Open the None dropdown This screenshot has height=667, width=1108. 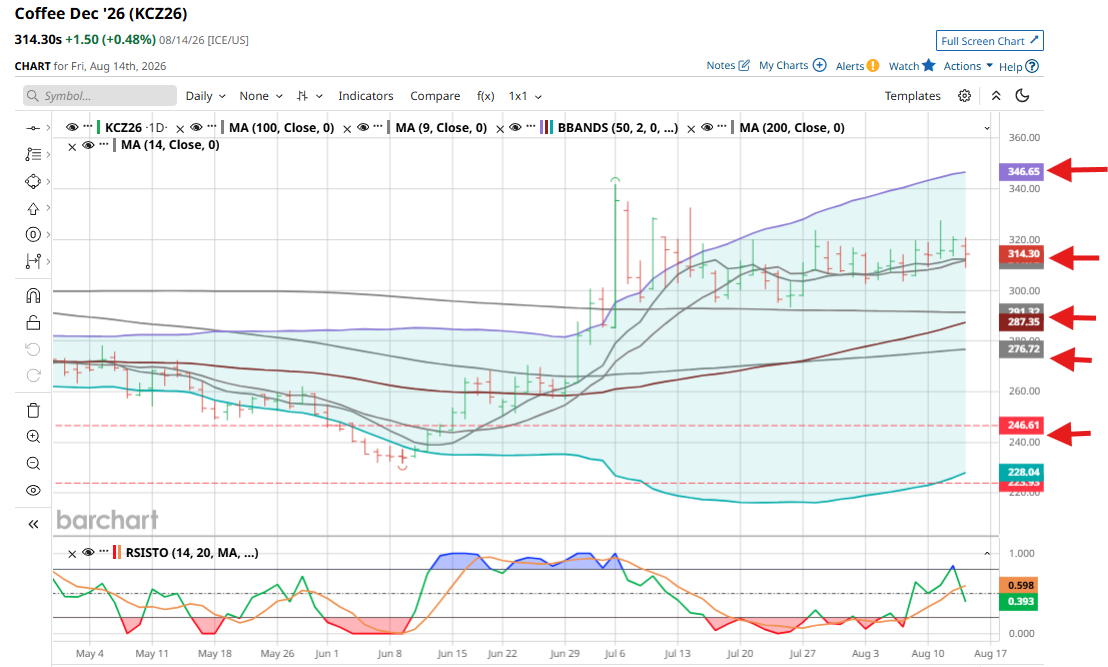click(261, 96)
